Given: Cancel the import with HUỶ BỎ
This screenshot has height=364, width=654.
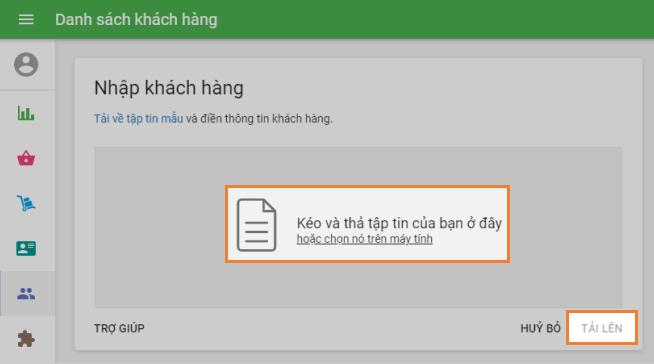Looking at the screenshot, I should click(541, 329).
